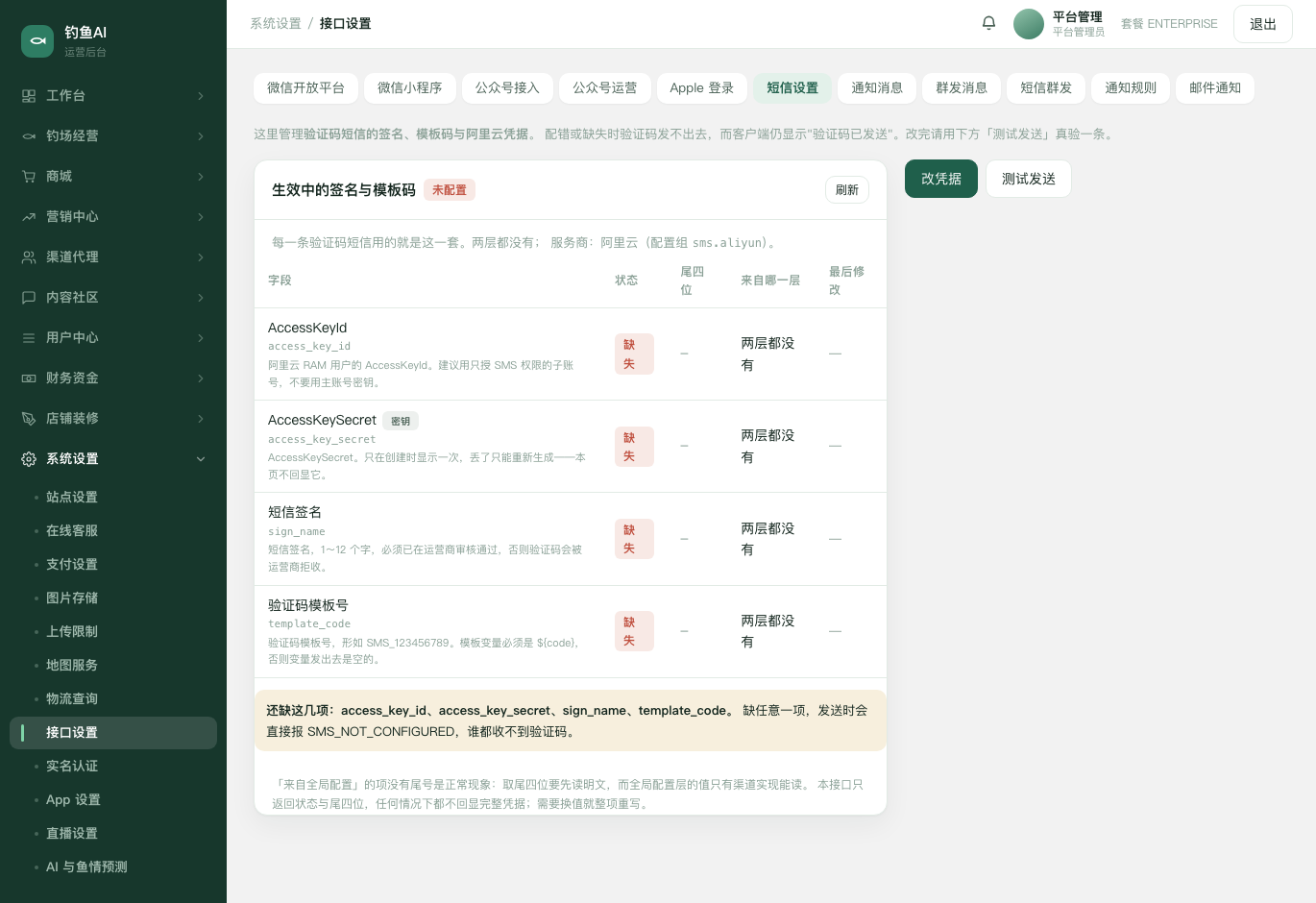Click the 套餐 ENTERPRISE plan label
This screenshot has width=1316, height=903.
[x=1169, y=24]
